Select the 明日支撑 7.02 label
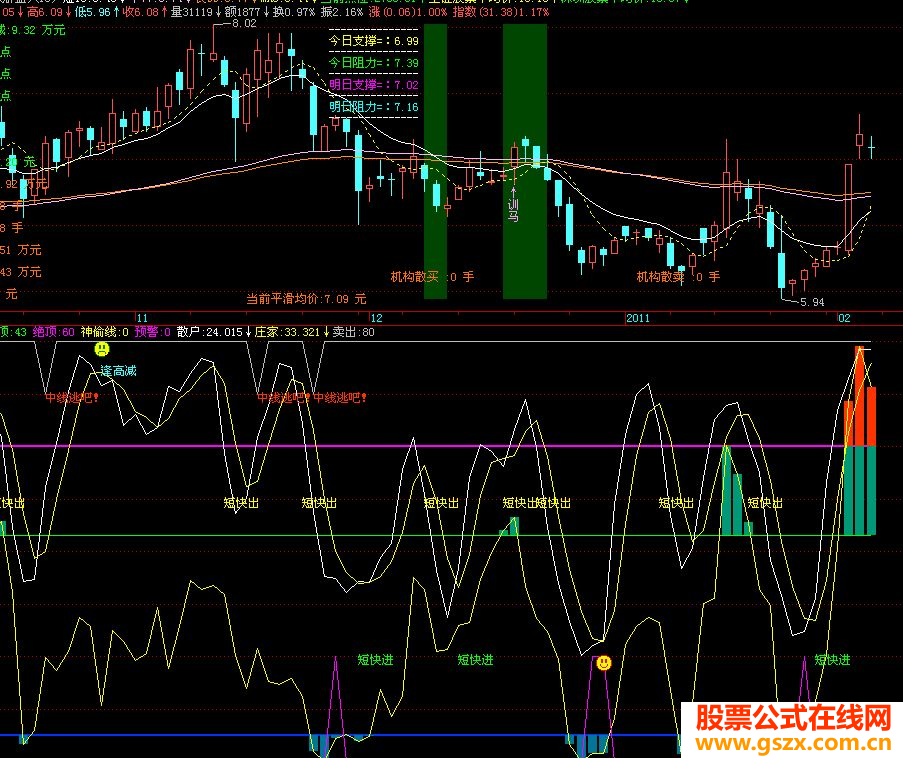 pyautogui.click(x=374, y=85)
